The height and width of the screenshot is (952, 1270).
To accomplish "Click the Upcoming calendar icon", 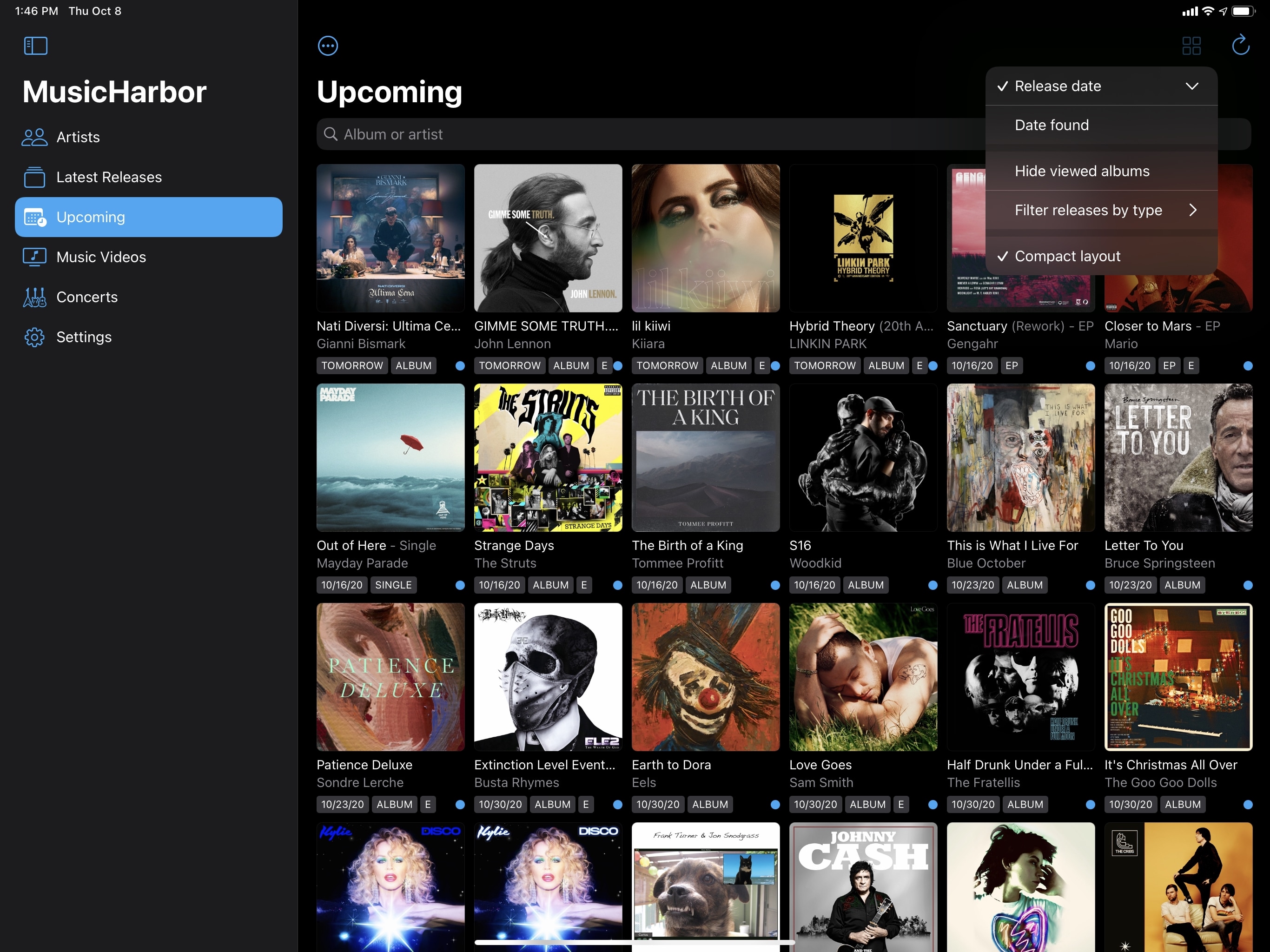I will coord(35,217).
